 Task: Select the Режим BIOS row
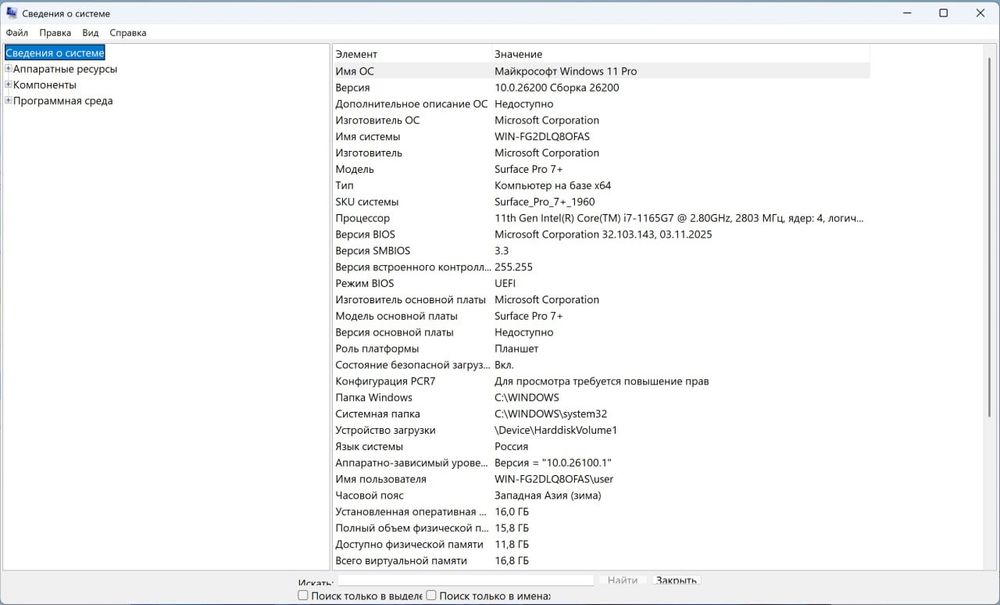(x=601, y=284)
